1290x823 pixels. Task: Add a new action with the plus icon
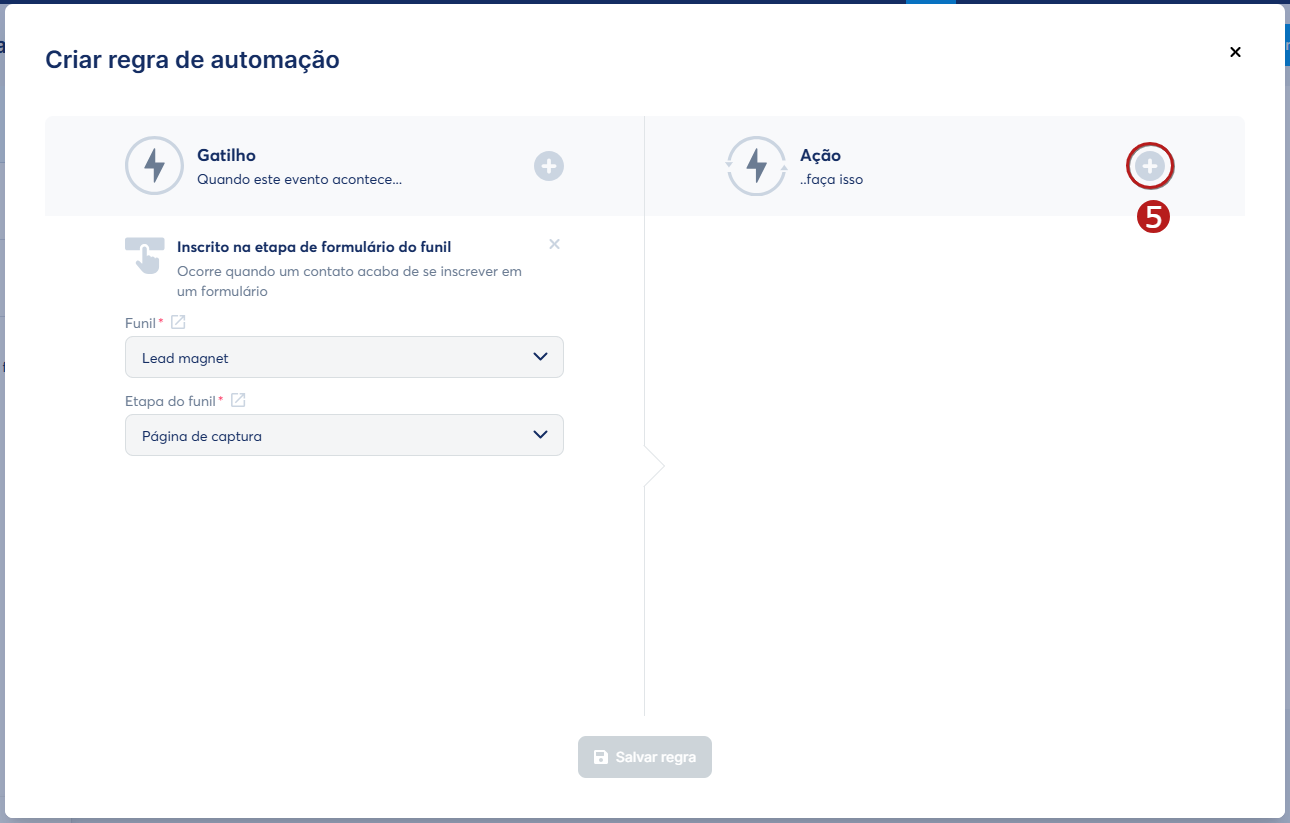click(x=1150, y=166)
